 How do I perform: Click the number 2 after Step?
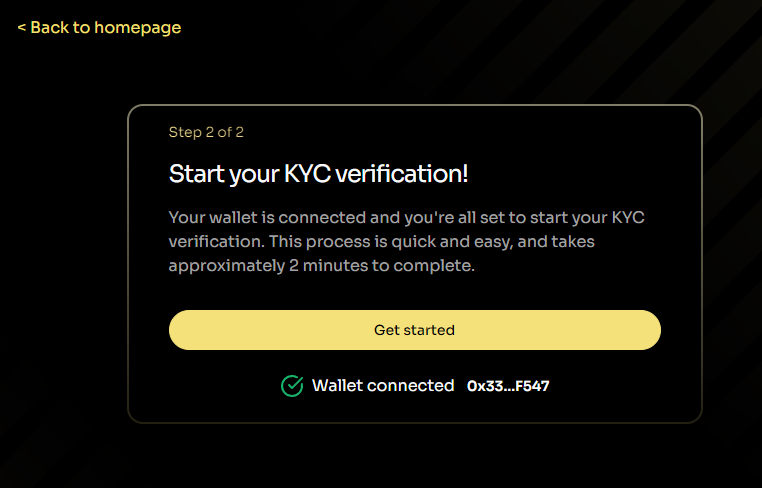click(206, 132)
